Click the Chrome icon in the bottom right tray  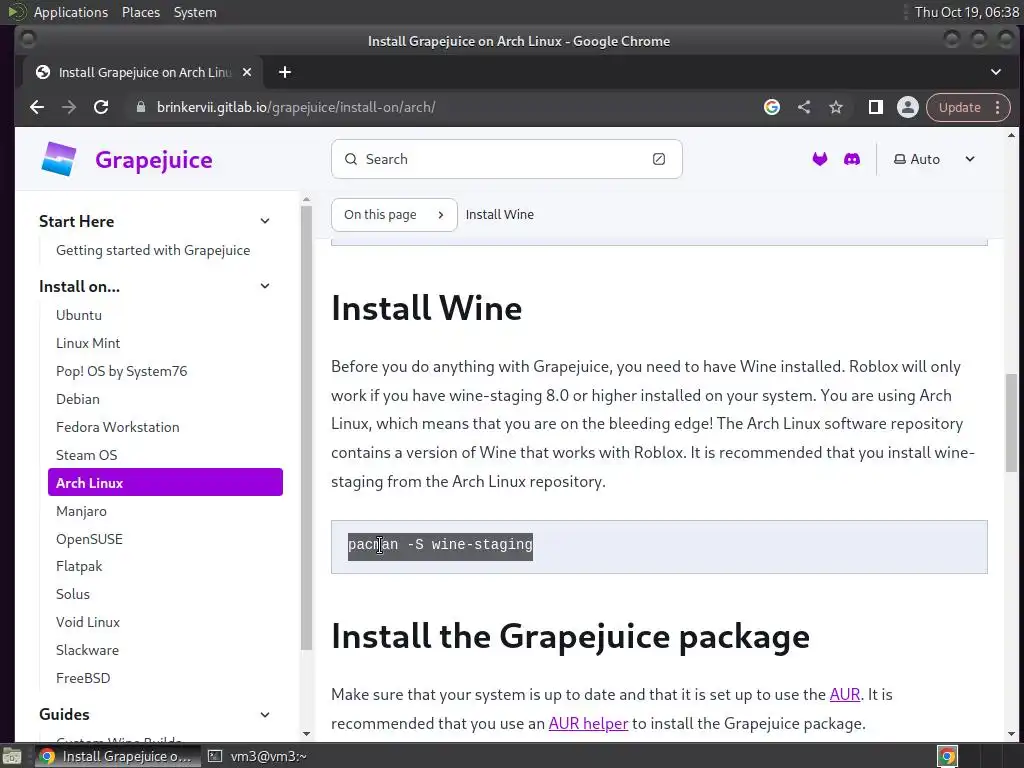click(948, 756)
